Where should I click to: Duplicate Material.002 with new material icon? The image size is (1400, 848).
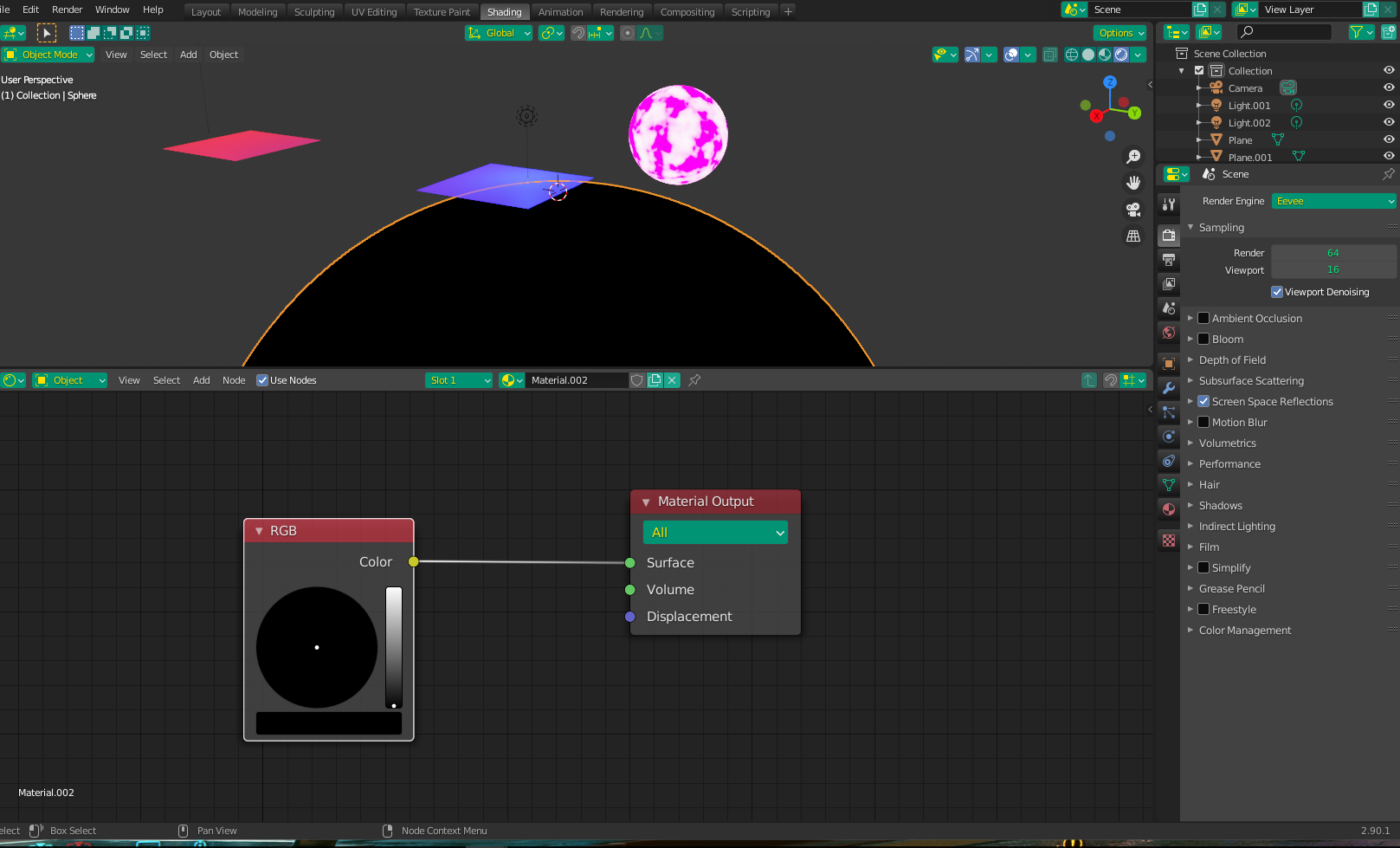(655, 380)
